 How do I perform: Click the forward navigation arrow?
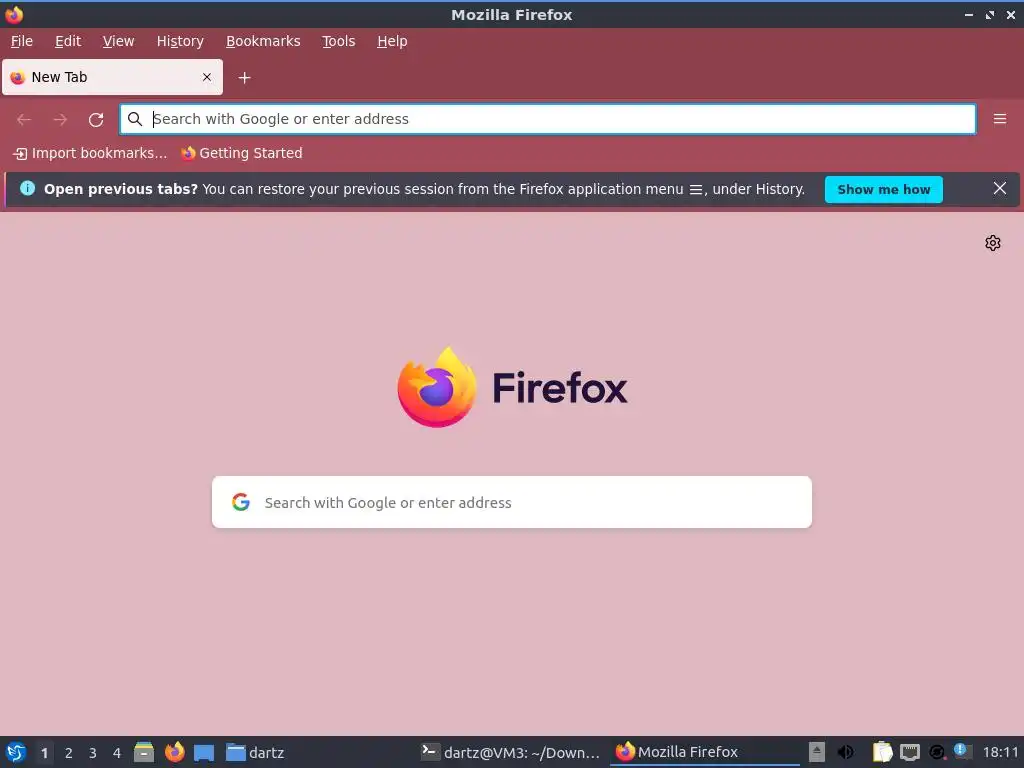[x=60, y=120]
